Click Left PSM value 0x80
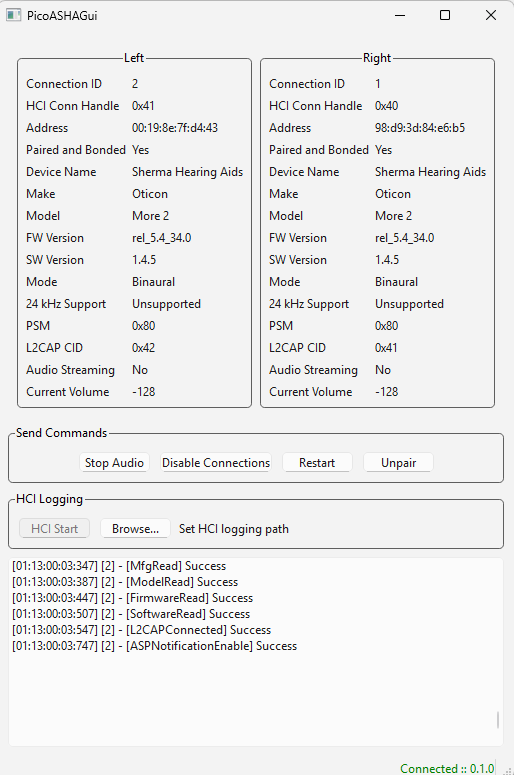Screen dimensions: 514x775 pyautogui.click(x=143, y=326)
